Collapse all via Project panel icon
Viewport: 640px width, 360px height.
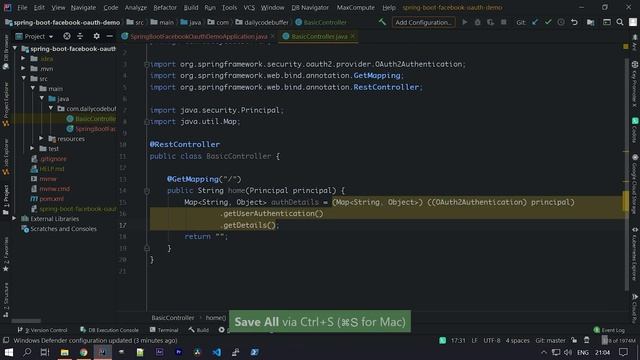pos(80,36)
